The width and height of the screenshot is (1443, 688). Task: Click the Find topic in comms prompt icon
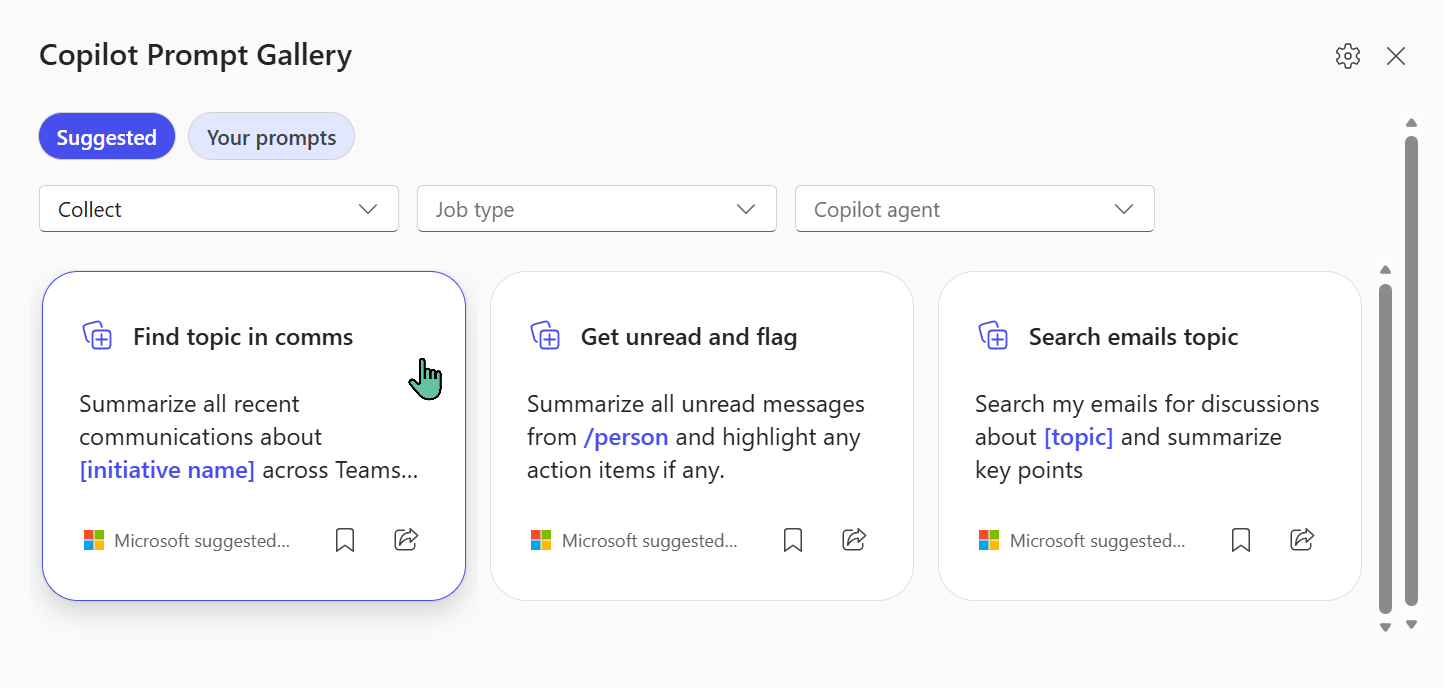click(x=97, y=336)
